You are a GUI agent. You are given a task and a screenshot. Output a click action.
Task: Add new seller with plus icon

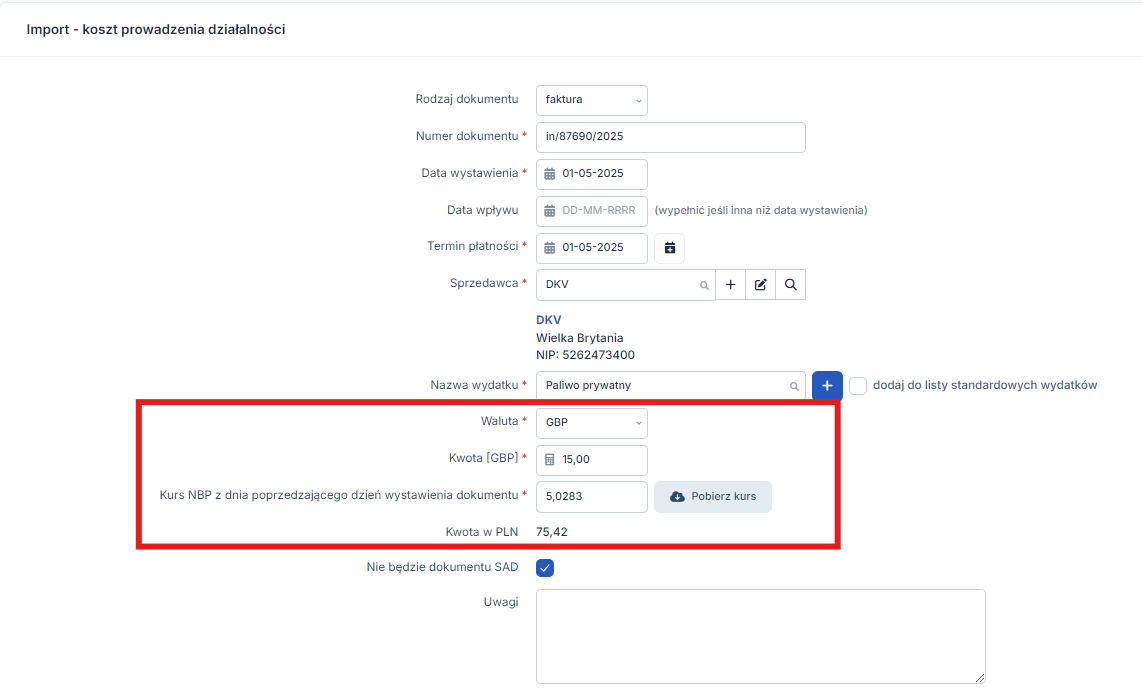pyautogui.click(x=730, y=285)
